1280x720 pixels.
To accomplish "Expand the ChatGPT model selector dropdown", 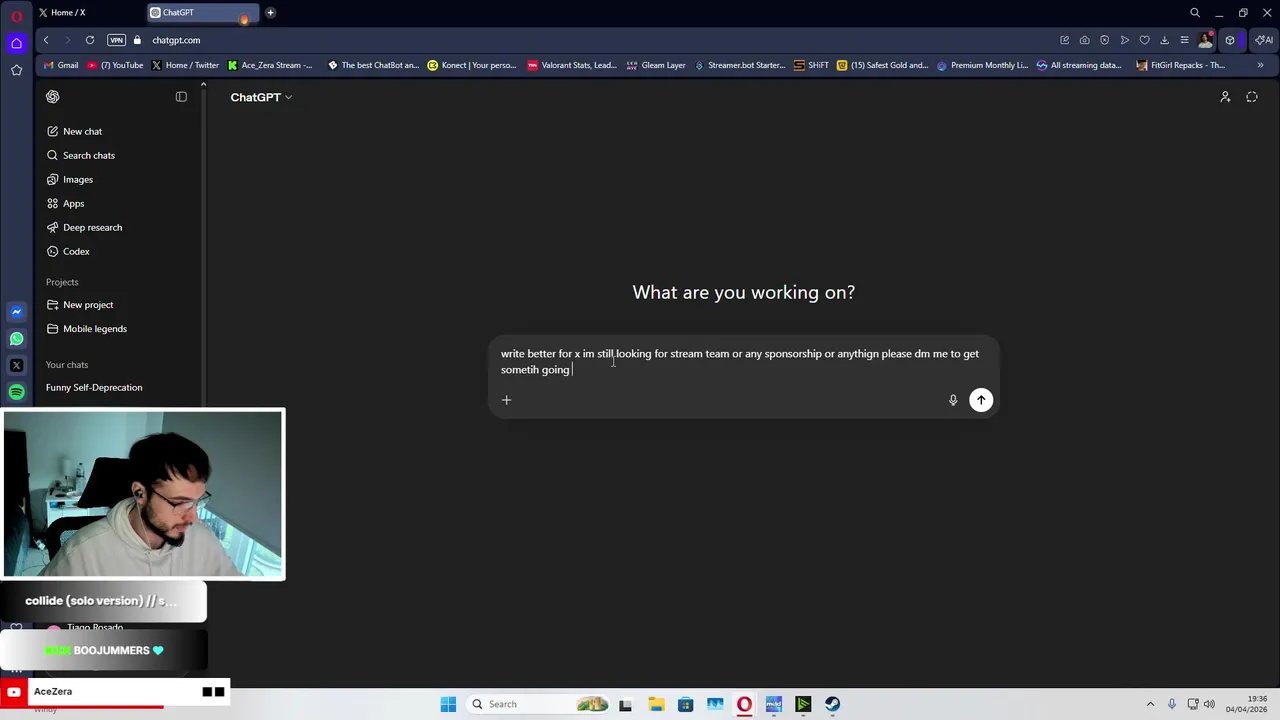I will (x=261, y=97).
